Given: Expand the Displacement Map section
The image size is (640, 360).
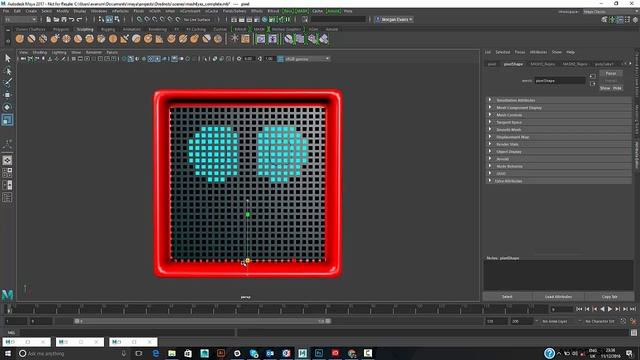Looking at the screenshot, I should click(559, 137).
